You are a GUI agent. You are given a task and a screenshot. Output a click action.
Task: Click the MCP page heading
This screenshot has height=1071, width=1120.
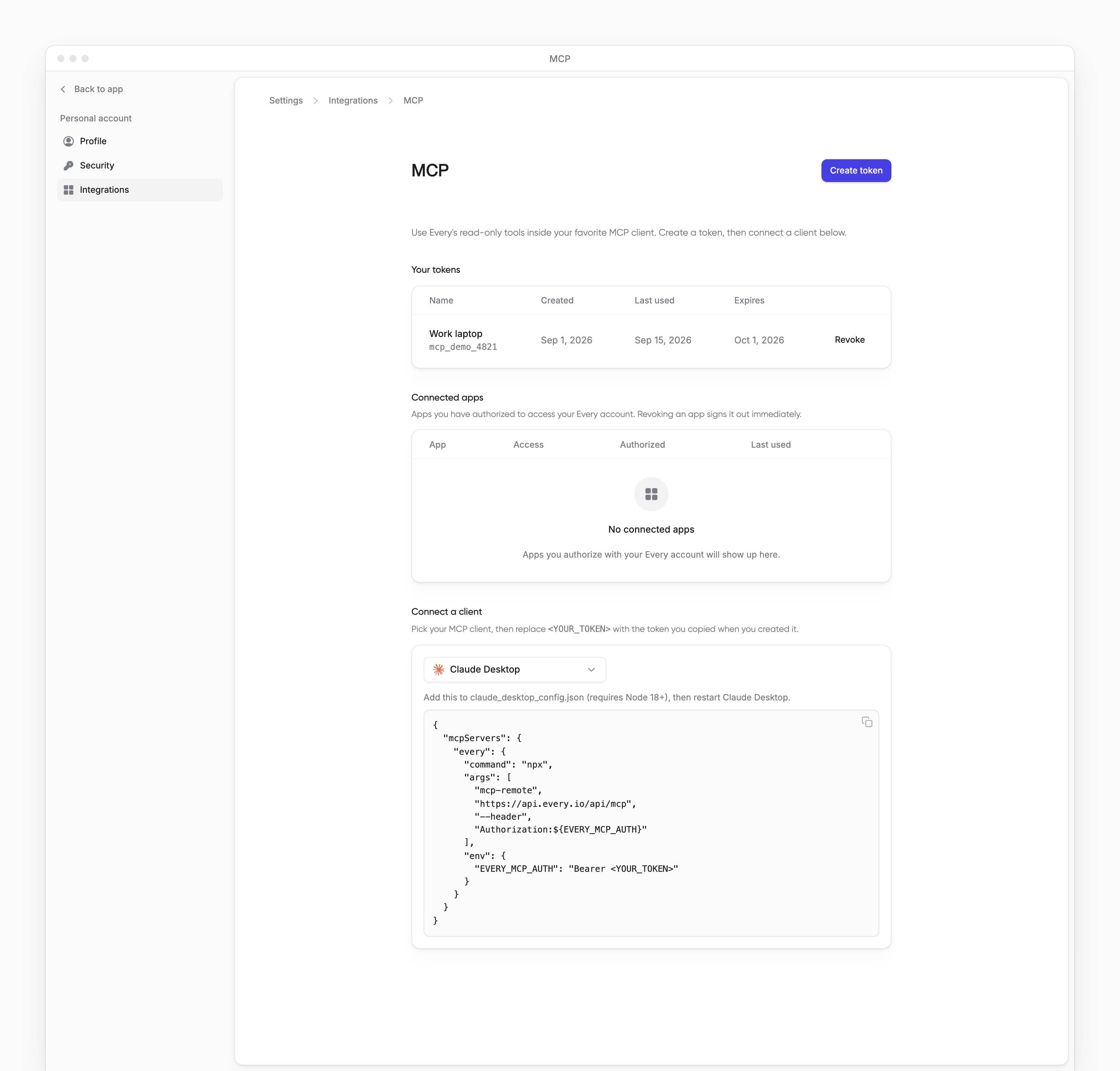coord(430,171)
